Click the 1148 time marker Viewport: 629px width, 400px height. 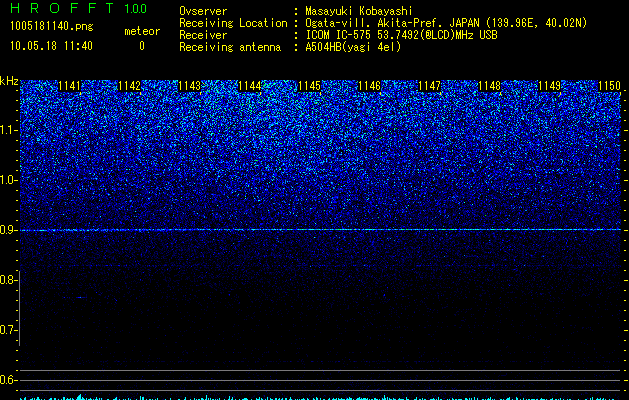pyautogui.click(x=490, y=86)
